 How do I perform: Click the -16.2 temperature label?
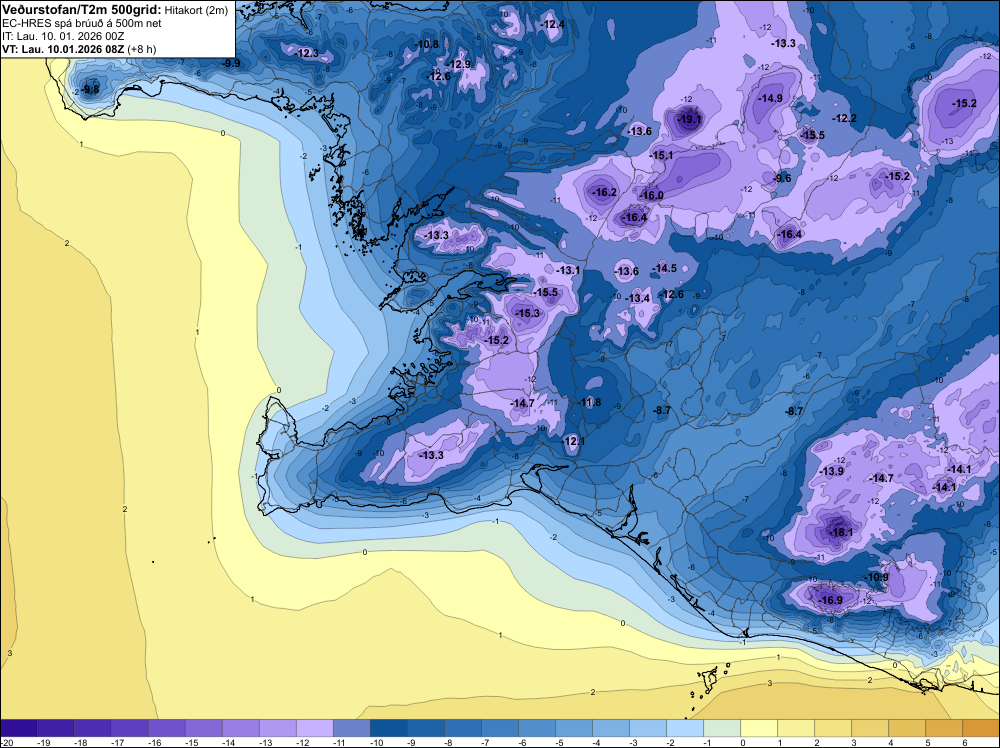pos(605,192)
